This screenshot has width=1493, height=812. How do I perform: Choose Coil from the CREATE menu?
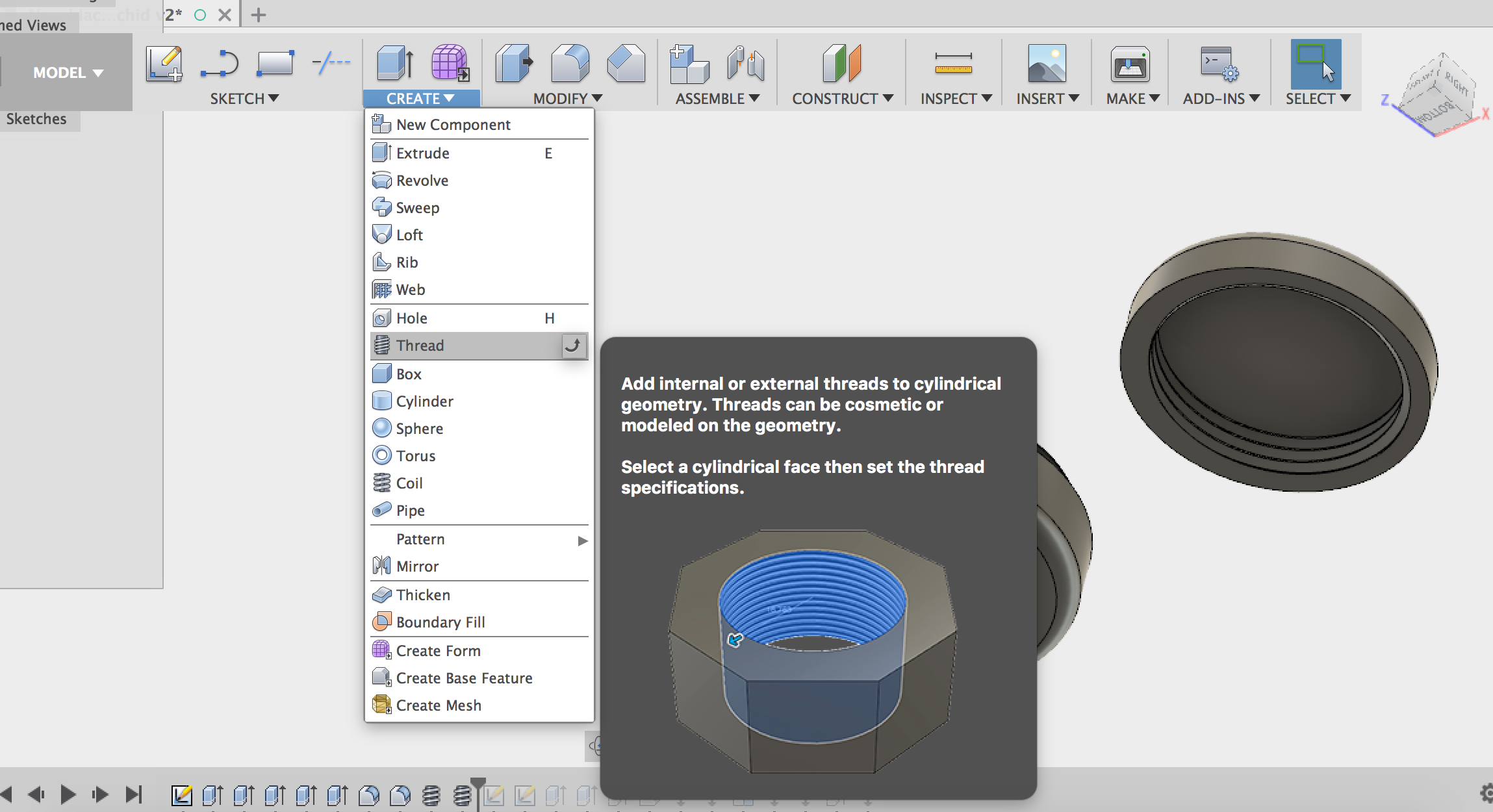click(x=479, y=483)
